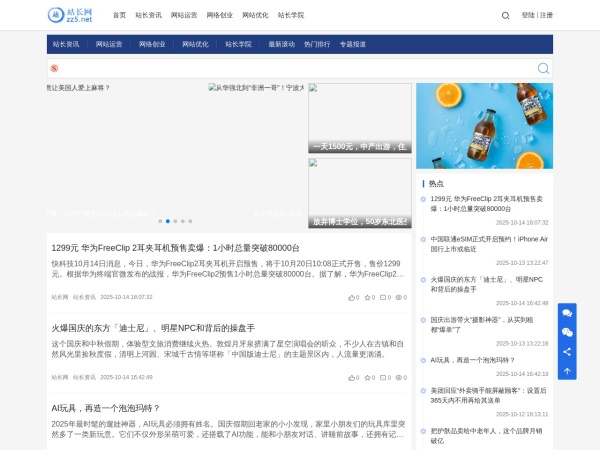Image resolution: width=600 pixels, height=450 pixels.
Task: Click the search bar submit magnifier icon
Action: coord(543,68)
